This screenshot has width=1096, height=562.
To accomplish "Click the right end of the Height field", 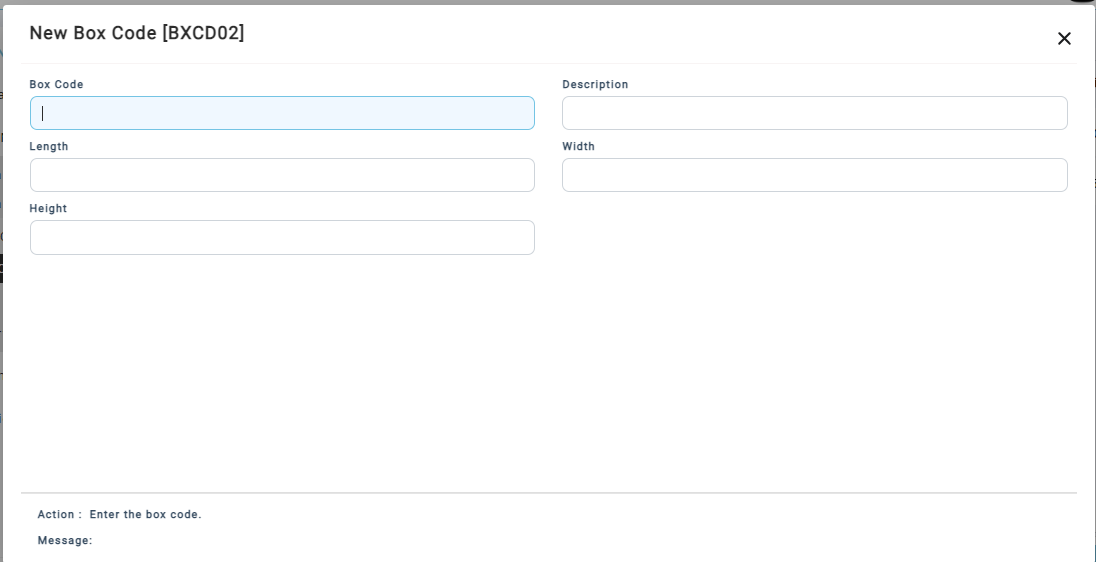I will coord(520,237).
